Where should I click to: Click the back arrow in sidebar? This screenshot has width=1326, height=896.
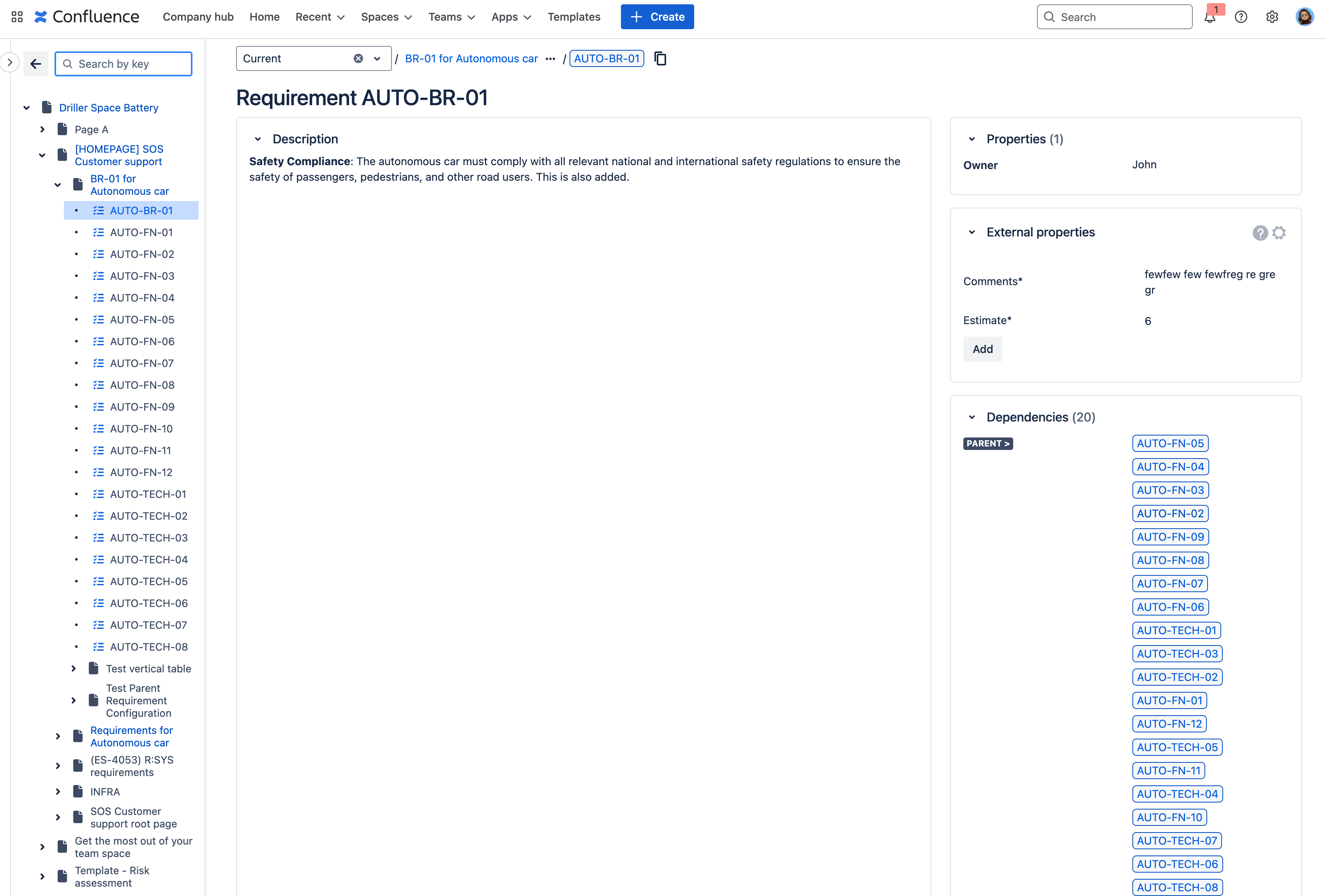pyautogui.click(x=36, y=64)
